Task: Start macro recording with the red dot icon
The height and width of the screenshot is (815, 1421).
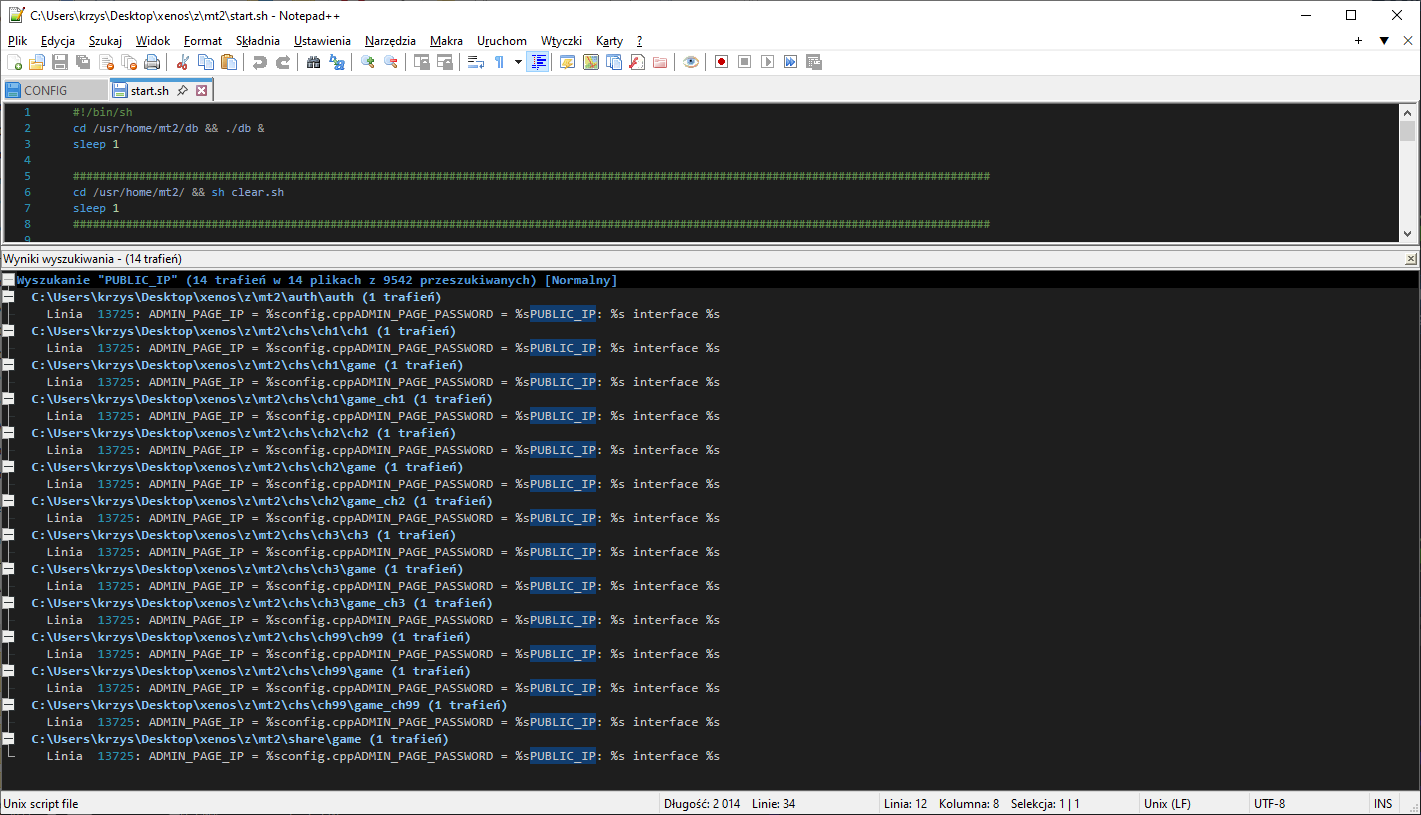Action: click(721, 62)
